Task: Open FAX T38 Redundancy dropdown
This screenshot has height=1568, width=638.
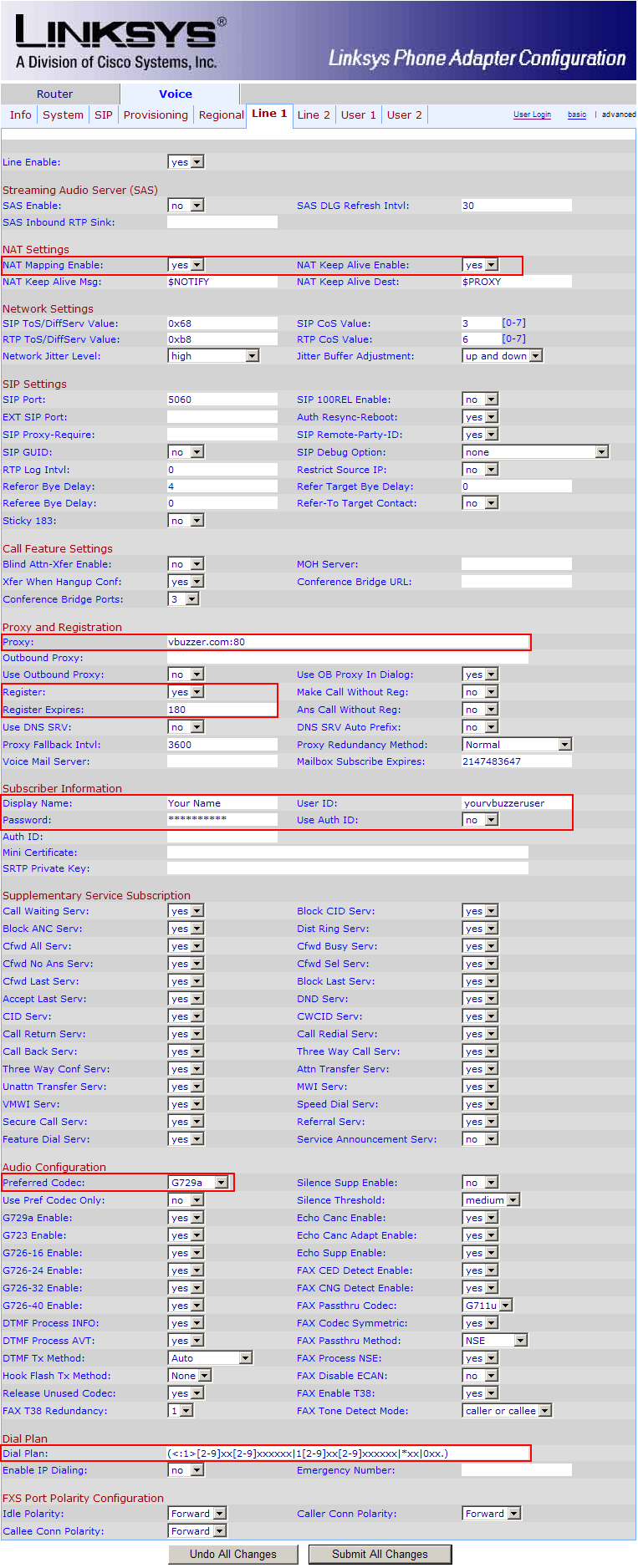Action: pos(181,1411)
